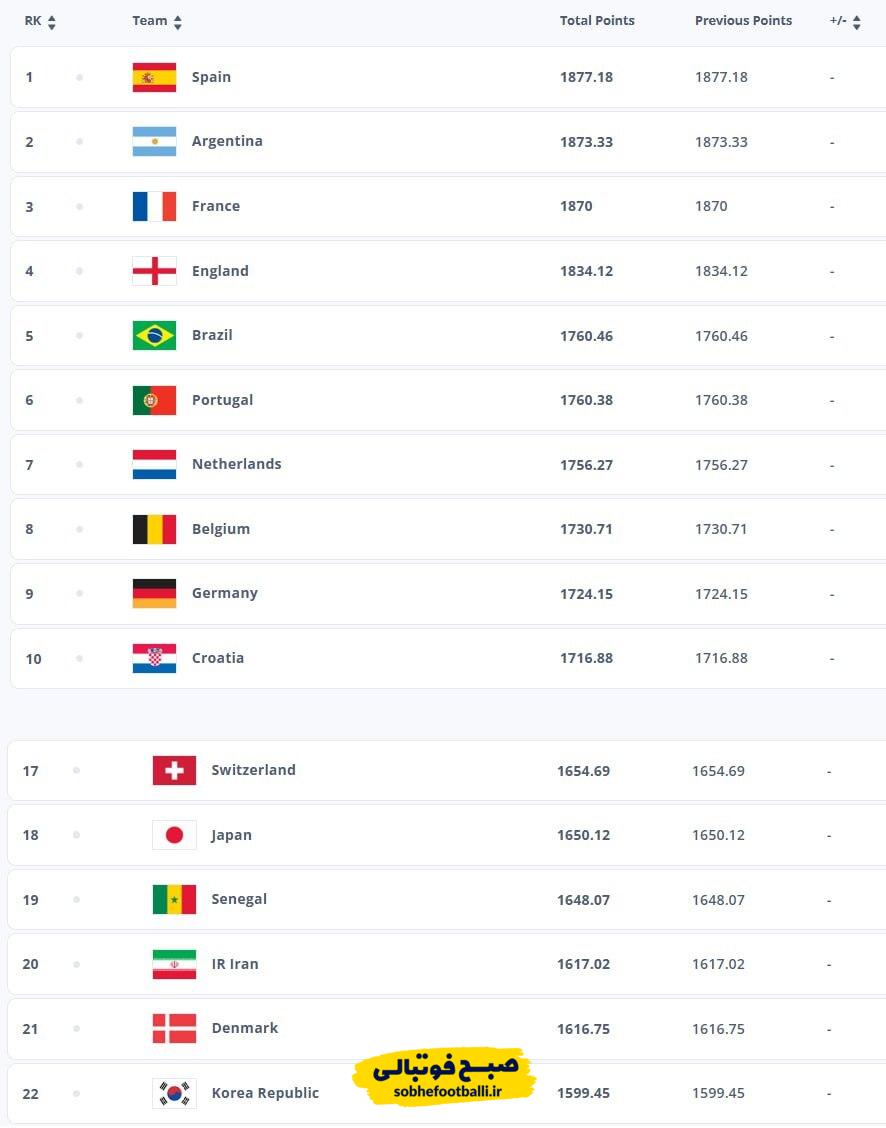Sort table by Team column arrows
Image resolution: width=886 pixels, height=1128 pixels.
coord(177,22)
